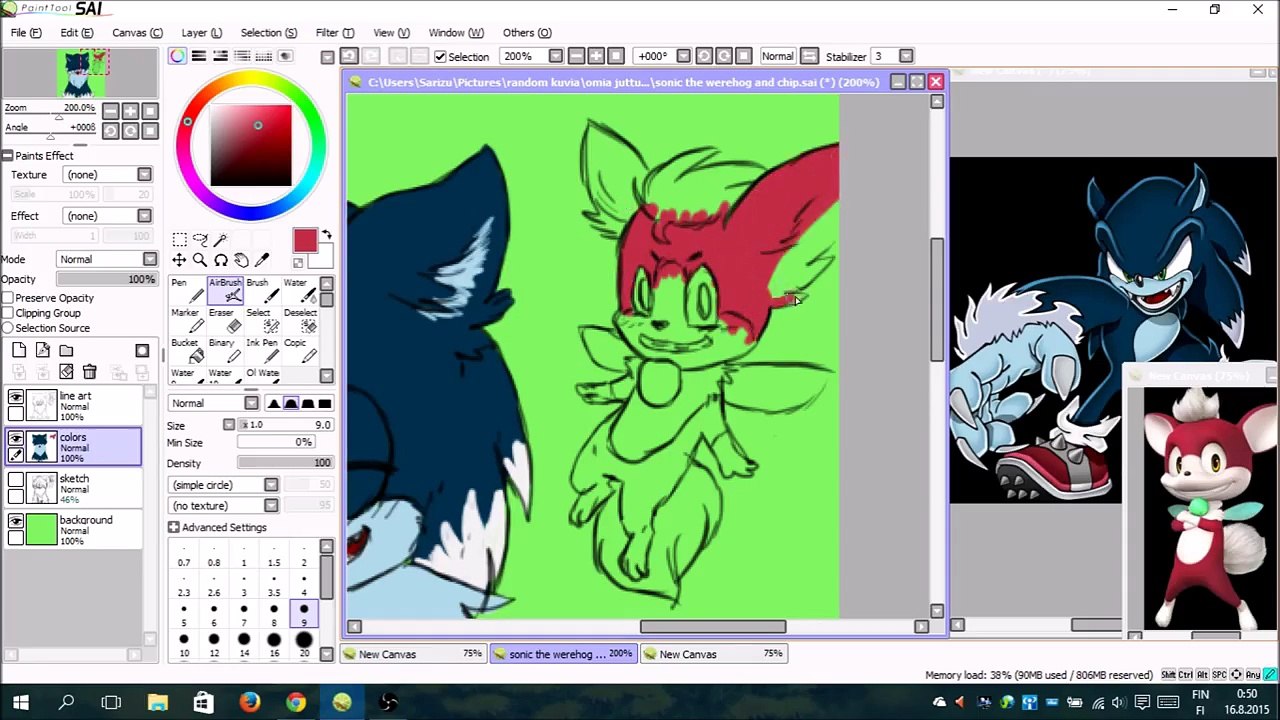Click the foreground red color swatch
This screenshot has width=1280, height=720.
[x=305, y=241]
